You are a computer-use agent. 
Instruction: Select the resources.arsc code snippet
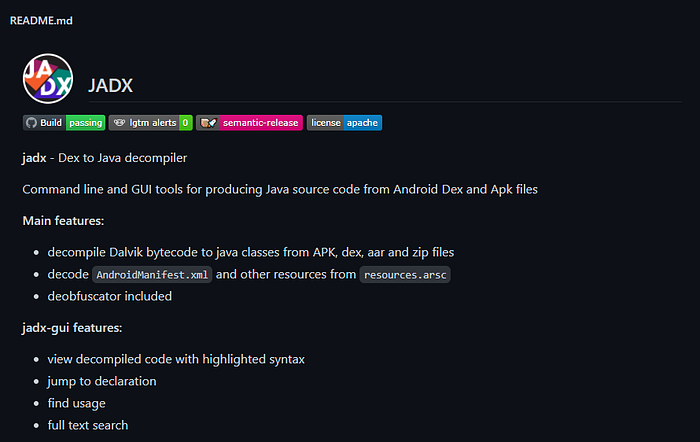click(x=405, y=275)
